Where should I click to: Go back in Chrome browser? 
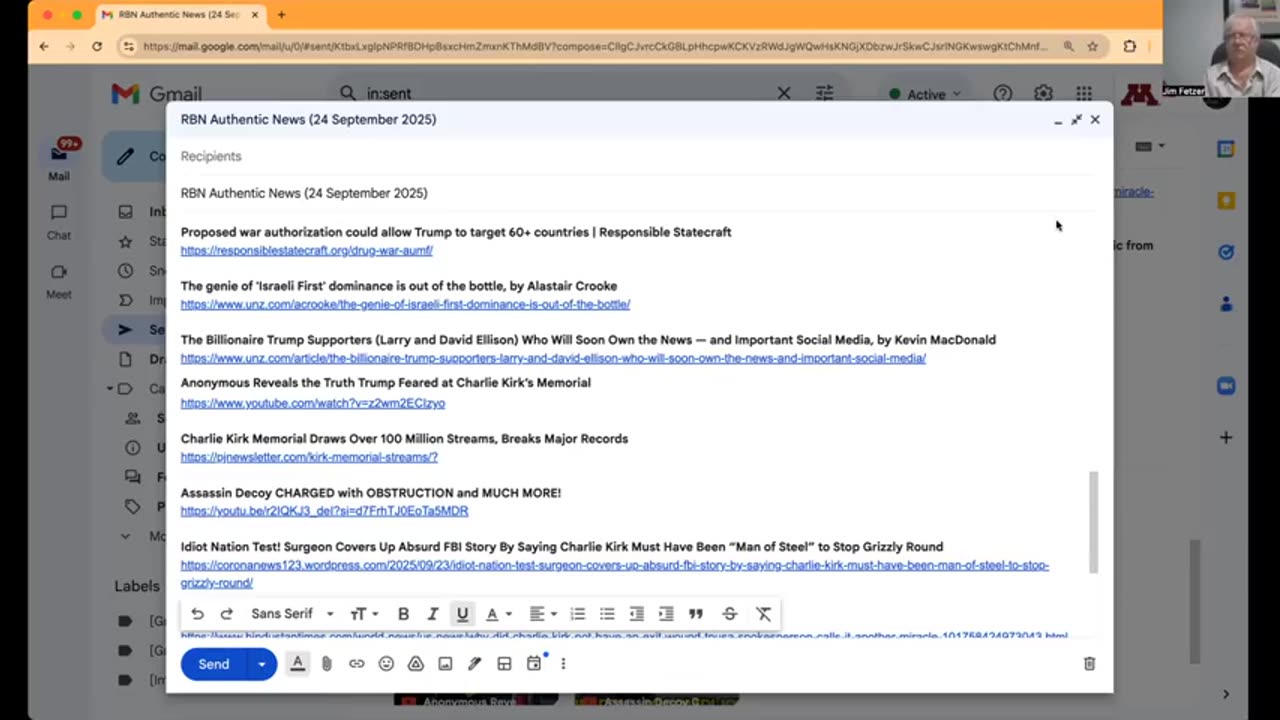[44, 46]
